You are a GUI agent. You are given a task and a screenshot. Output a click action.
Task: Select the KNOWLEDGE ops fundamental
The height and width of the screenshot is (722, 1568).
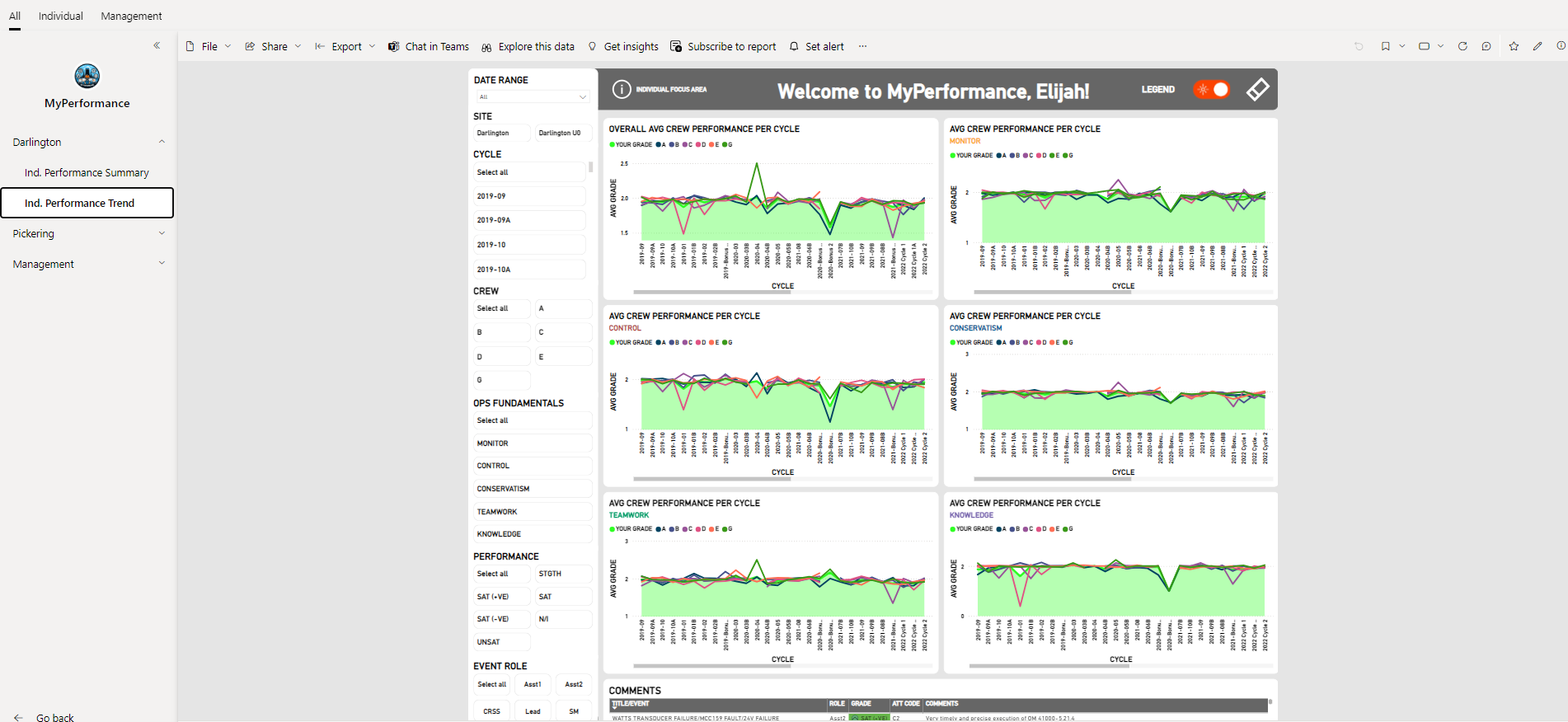click(x=533, y=534)
